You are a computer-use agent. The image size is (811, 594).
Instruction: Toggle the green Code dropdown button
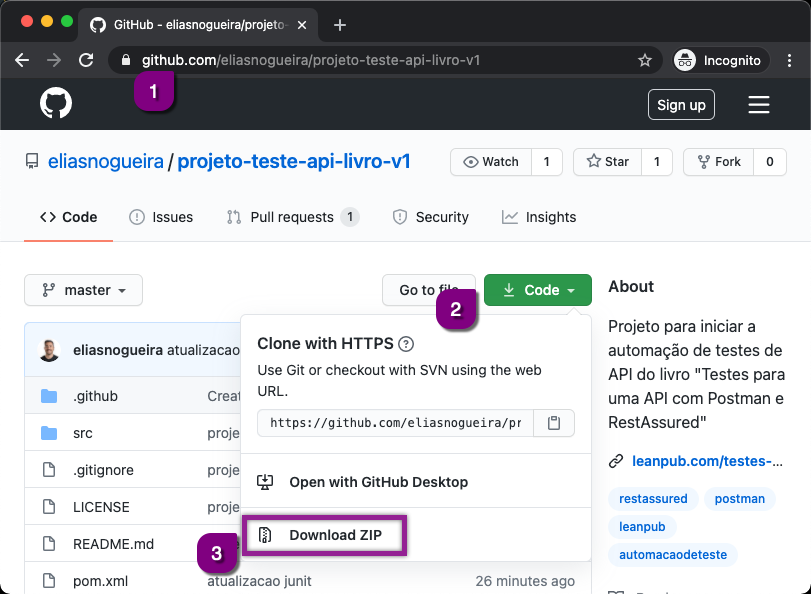tap(538, 290)
